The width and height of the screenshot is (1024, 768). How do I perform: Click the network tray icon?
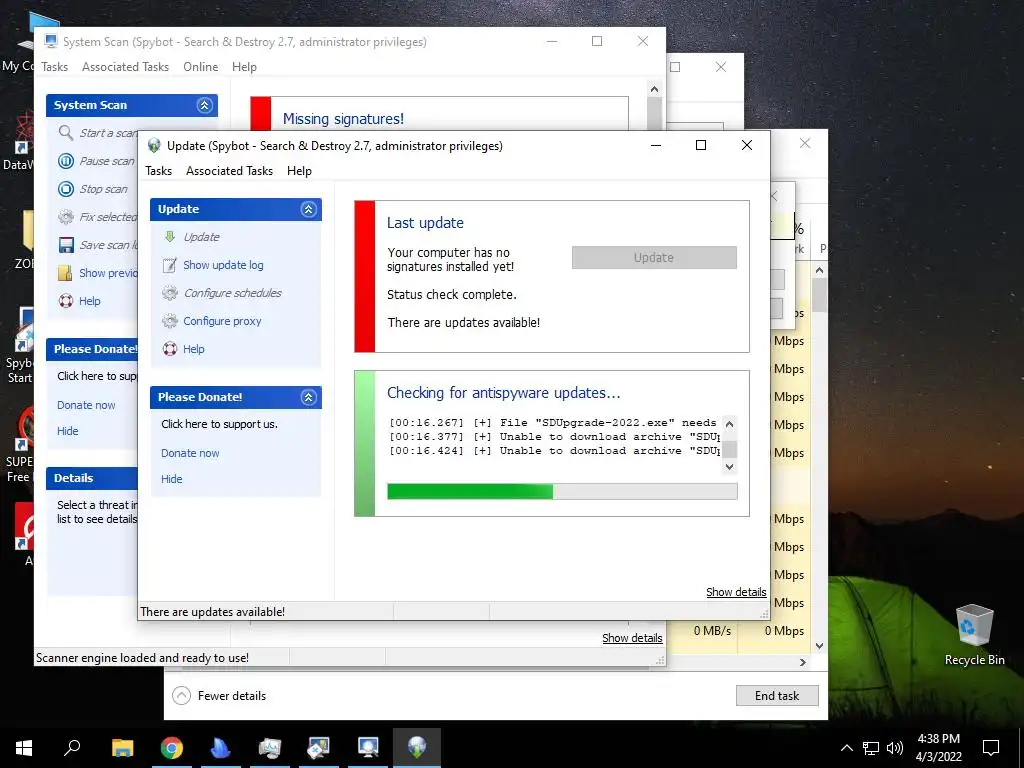tap(871, 748)
